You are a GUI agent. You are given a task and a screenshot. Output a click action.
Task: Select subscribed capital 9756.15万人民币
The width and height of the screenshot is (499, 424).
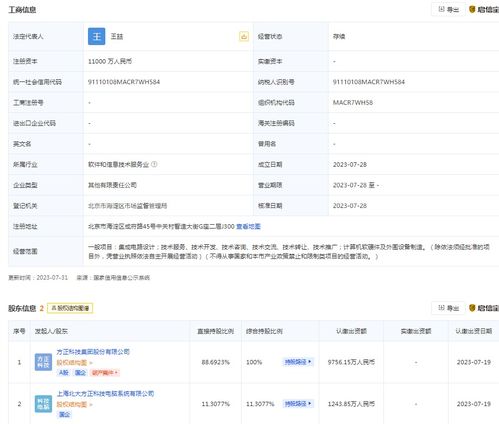(x=351, y=362)
